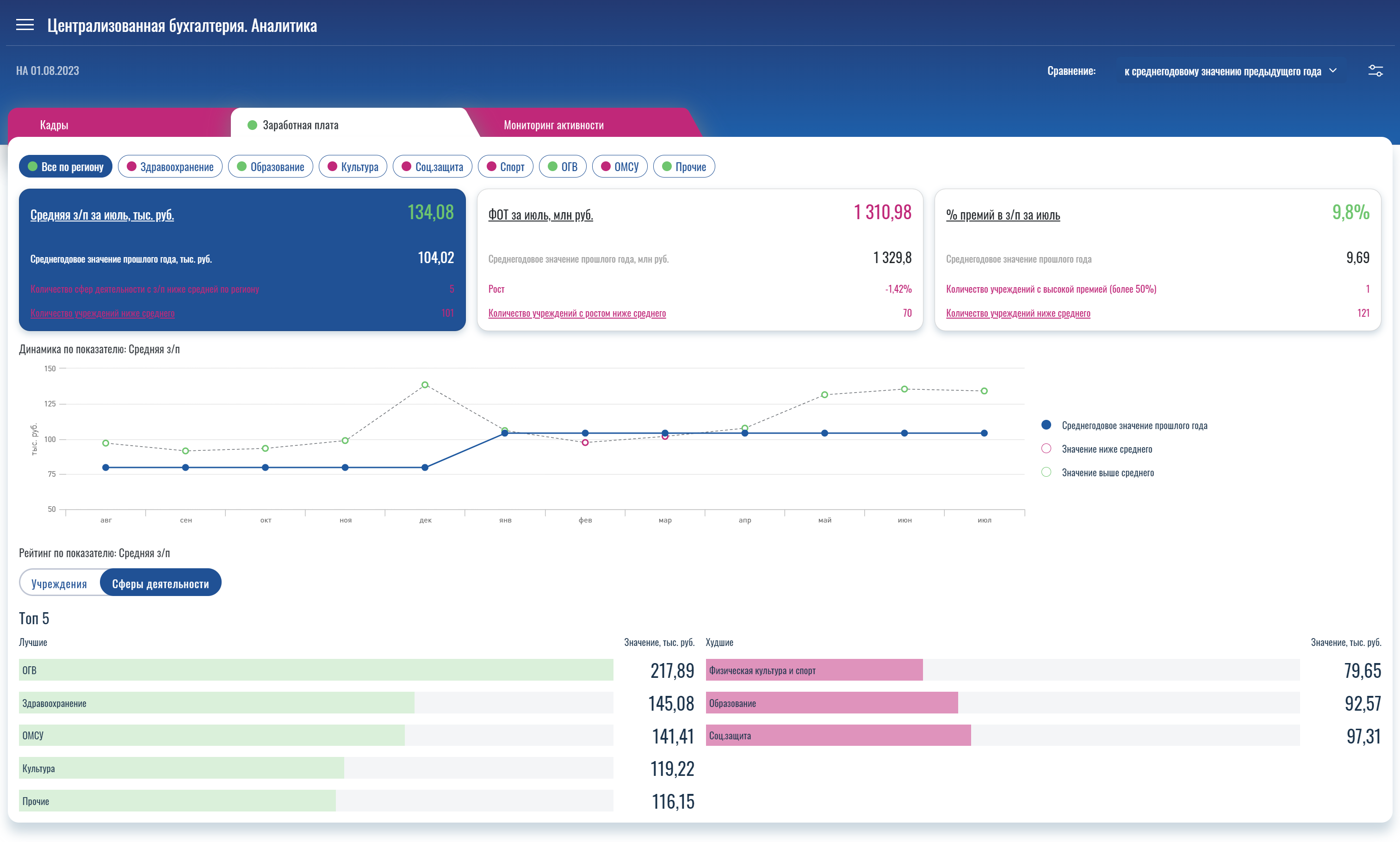
Task: Click the chevron arrow next to the comparison selector
Action: [x=1333, y=70]
